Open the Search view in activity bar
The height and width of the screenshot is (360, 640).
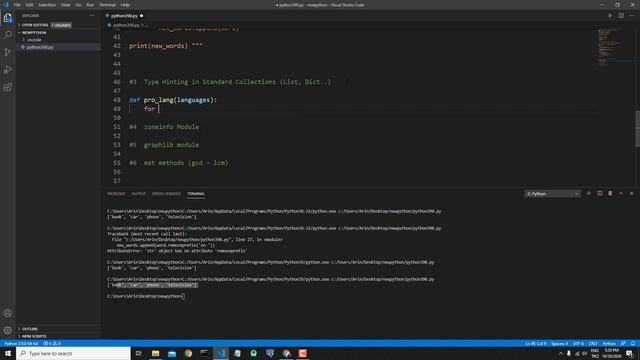8,35
